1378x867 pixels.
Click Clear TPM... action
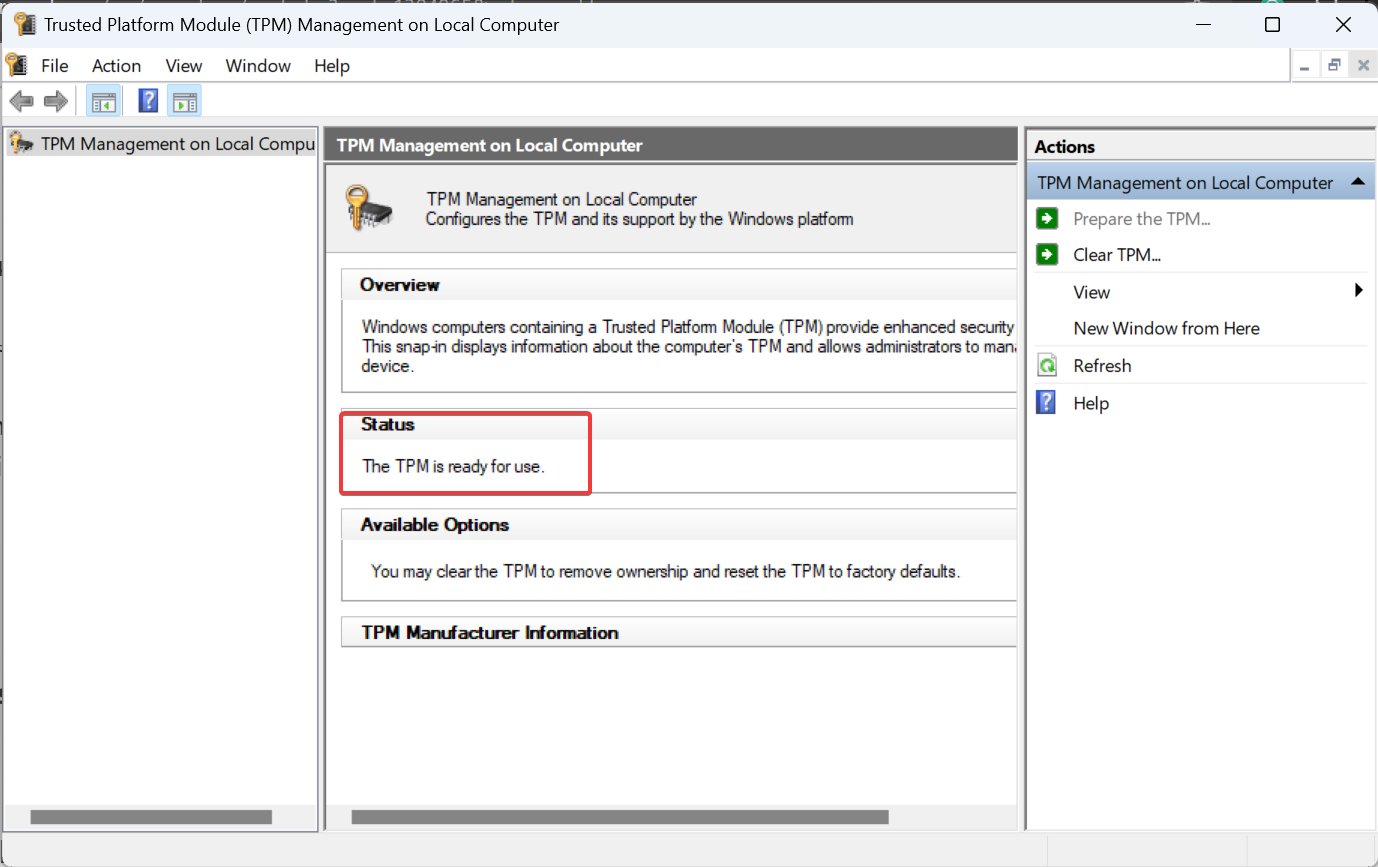[1117, 255]
